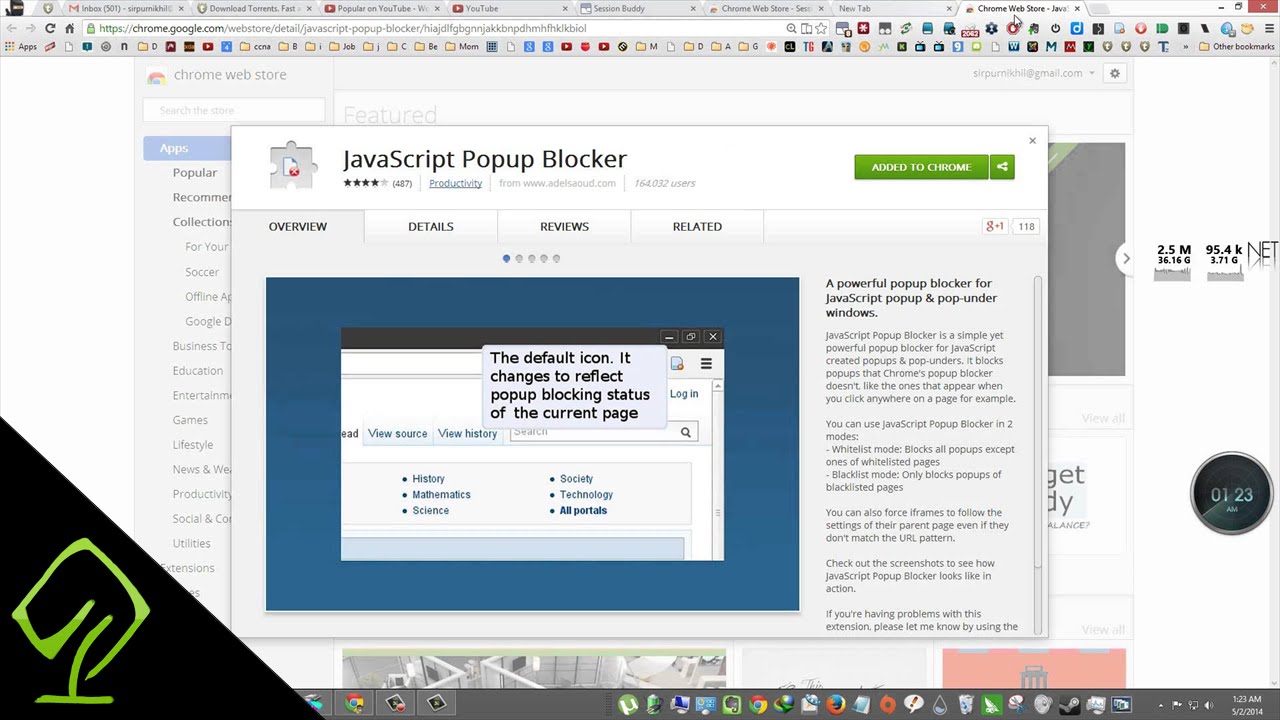The width and height of the screenshot is (1280, 720).
Task: Click the blue d extension icon
Action: point(1076,28)
